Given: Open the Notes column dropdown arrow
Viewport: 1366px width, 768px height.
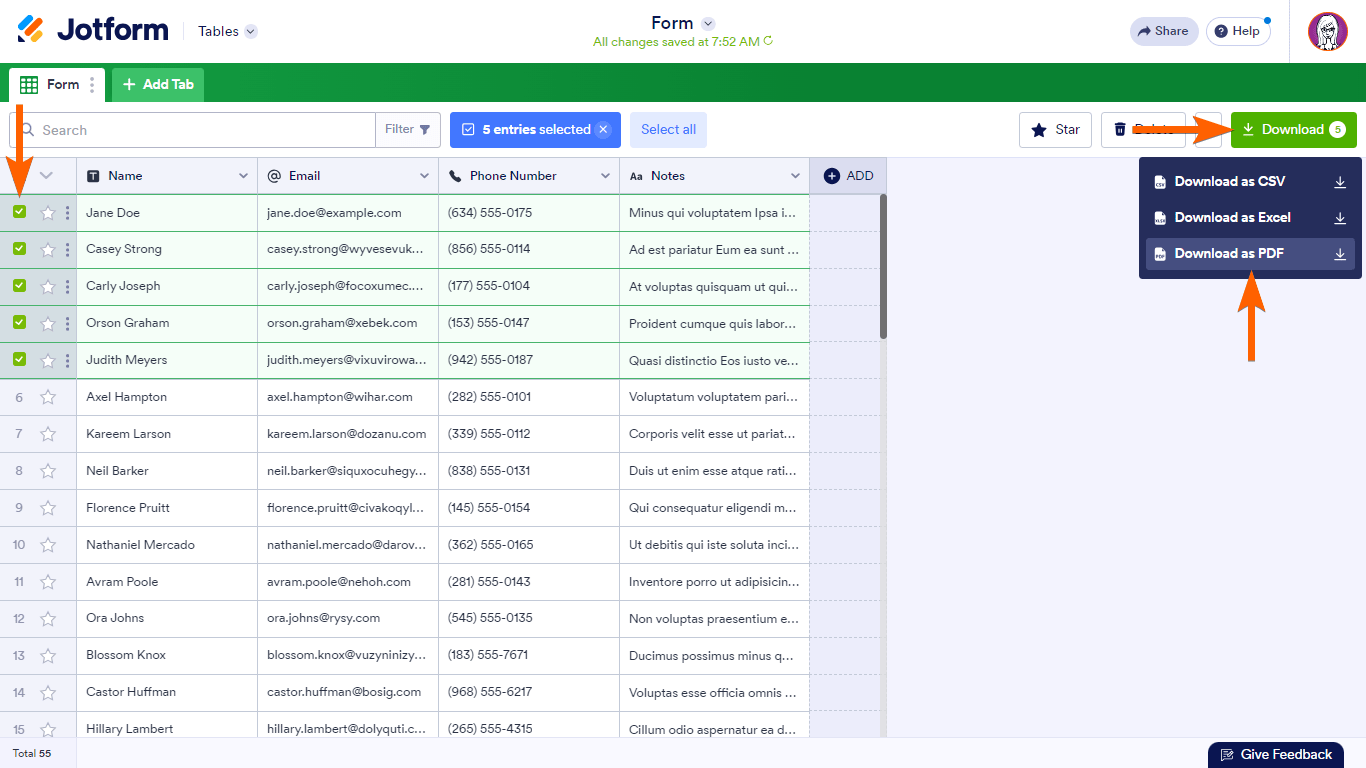Looking at the screenshot, I should coord(795,176).
